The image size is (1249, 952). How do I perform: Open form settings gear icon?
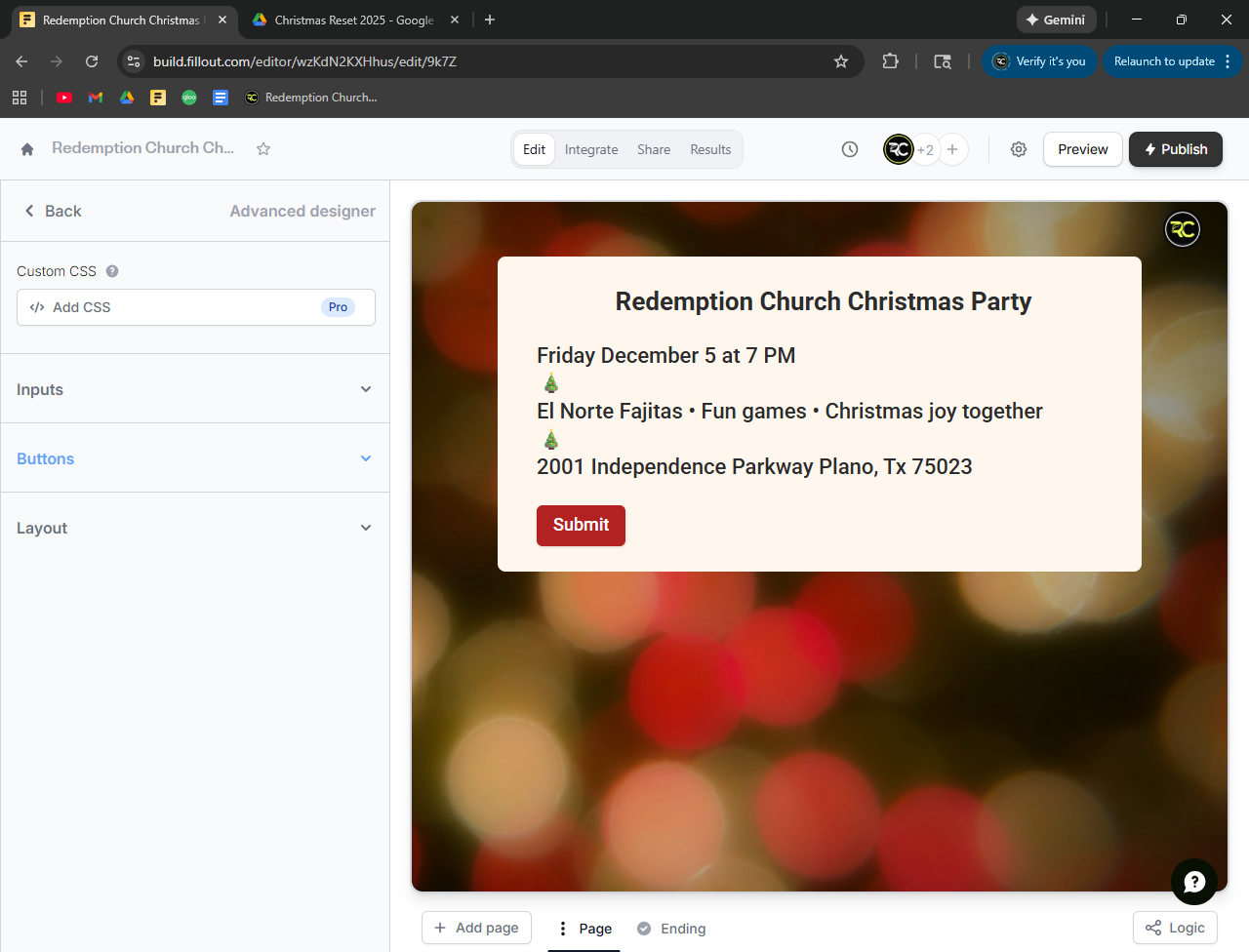(1019, 149)
